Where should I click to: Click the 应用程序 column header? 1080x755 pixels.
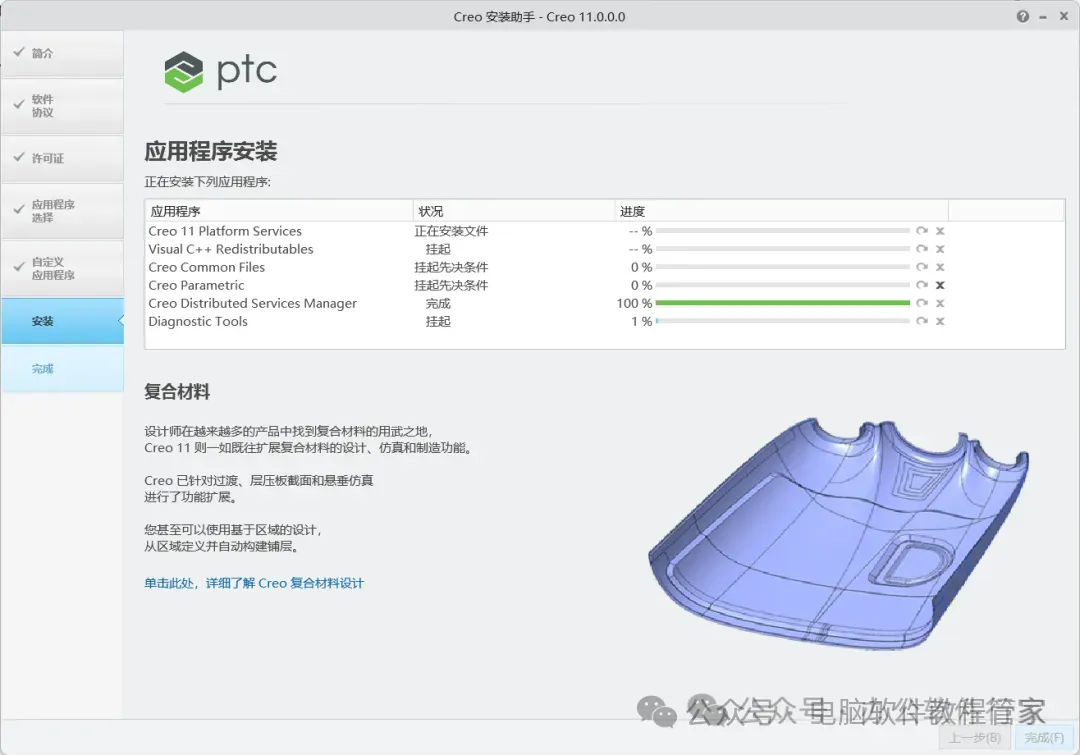pyautogui.click(x=279, y=211)
